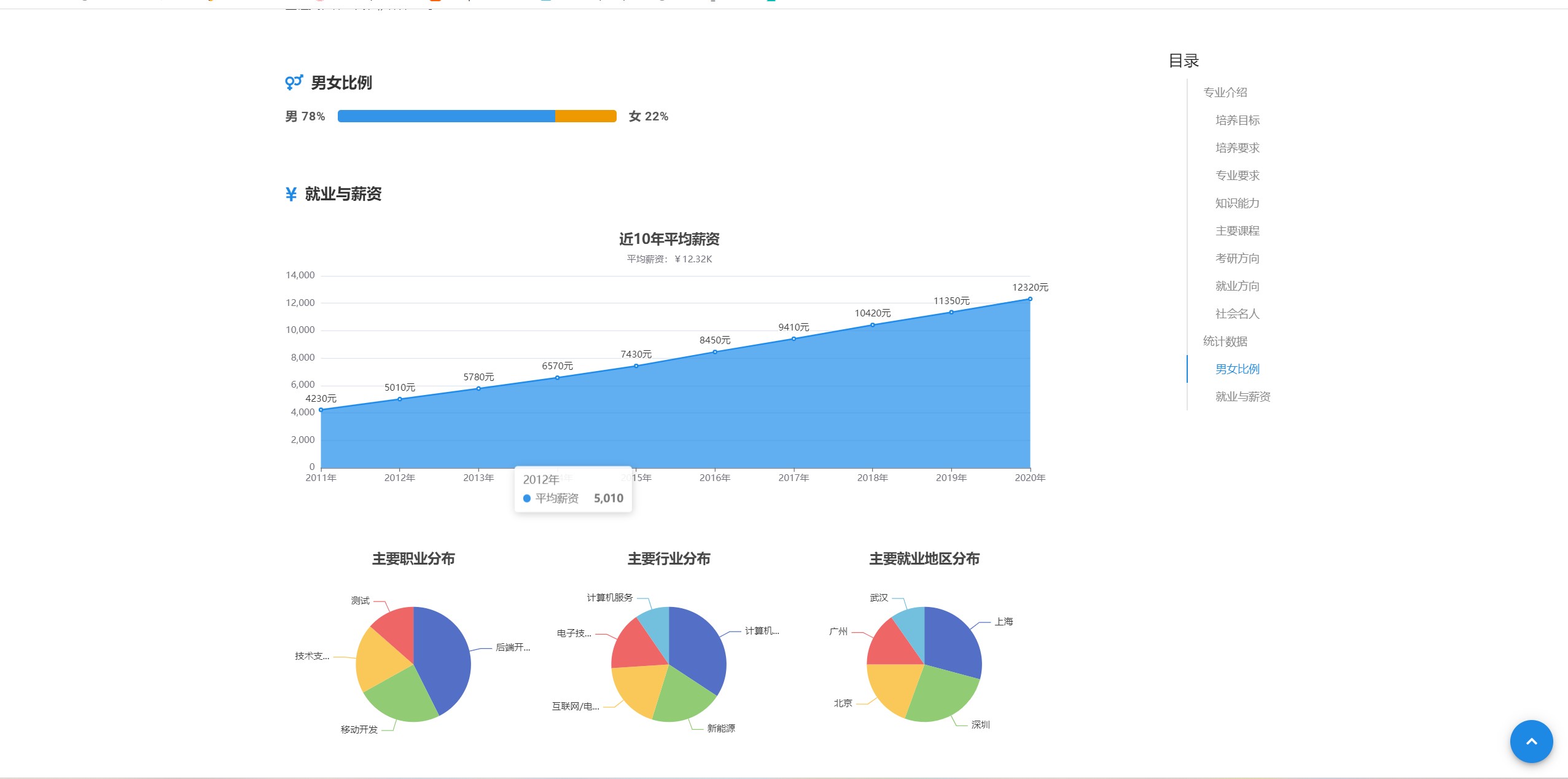
Task: Click the 2019年 data point labeled 11350元
Action: (951, 312)
